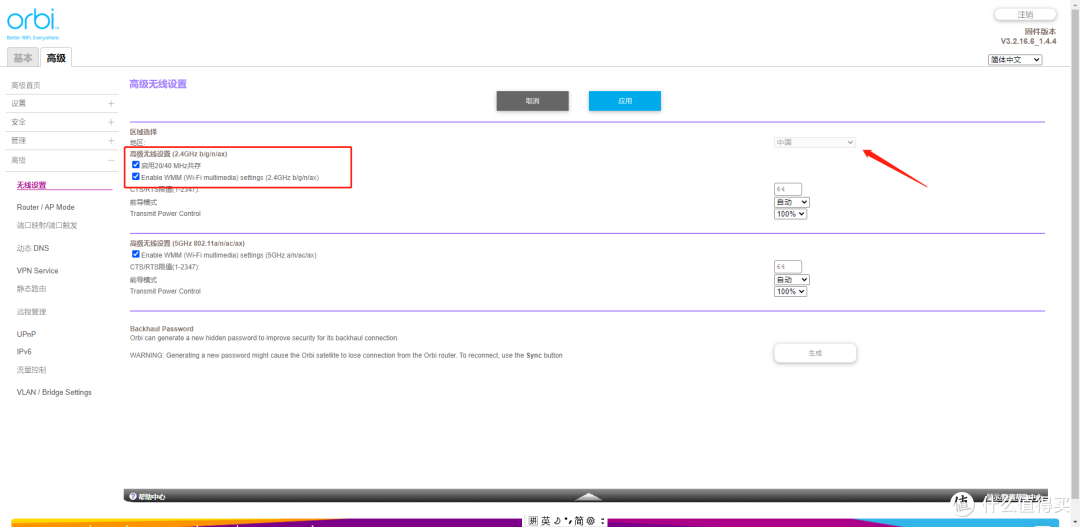Toggle Enable WMM 5GHz a/n/ac/ax checkbox

click(136, 254)
